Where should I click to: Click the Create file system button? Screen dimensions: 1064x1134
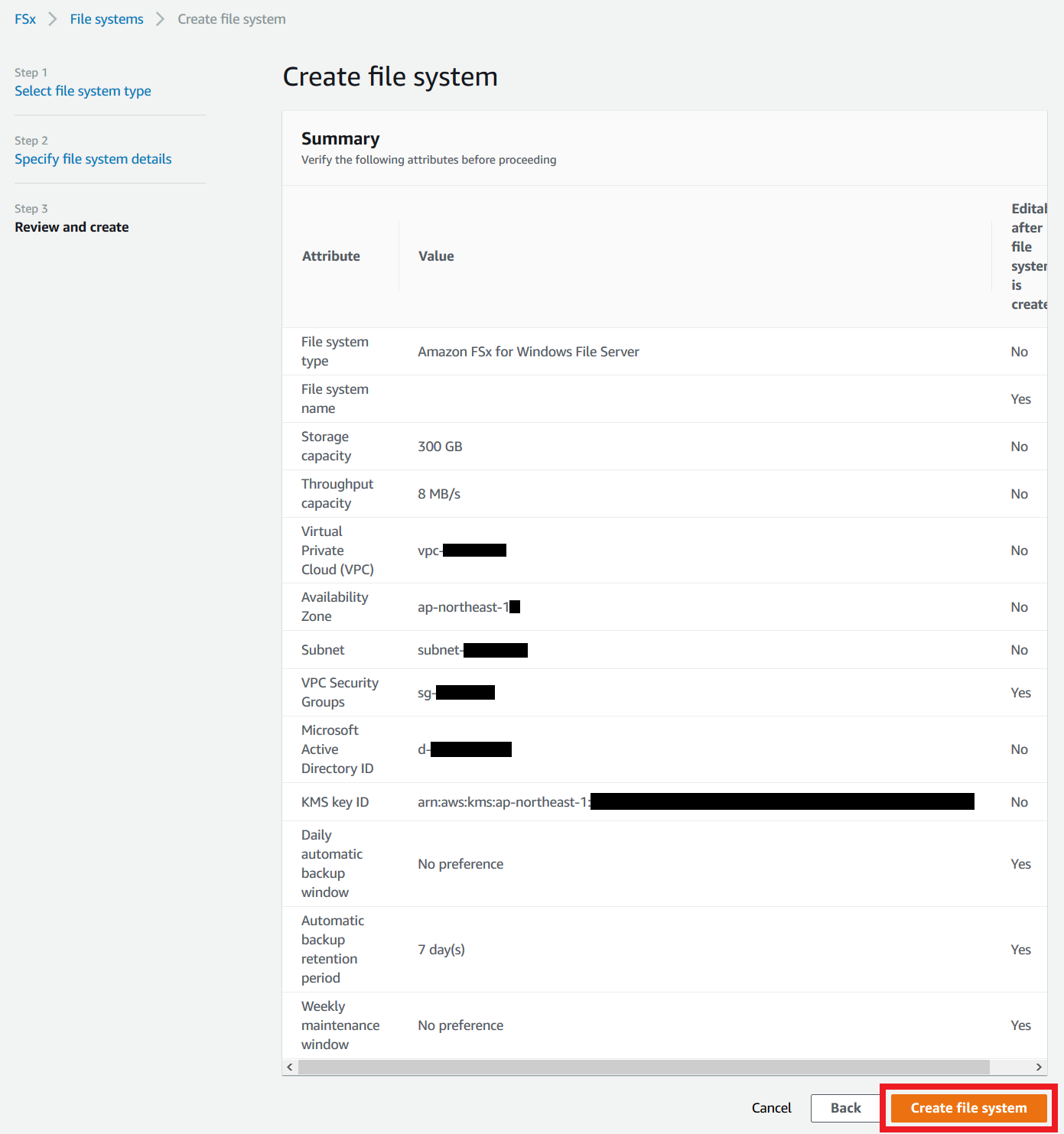pyautogui.click(x=968, y=1108)
